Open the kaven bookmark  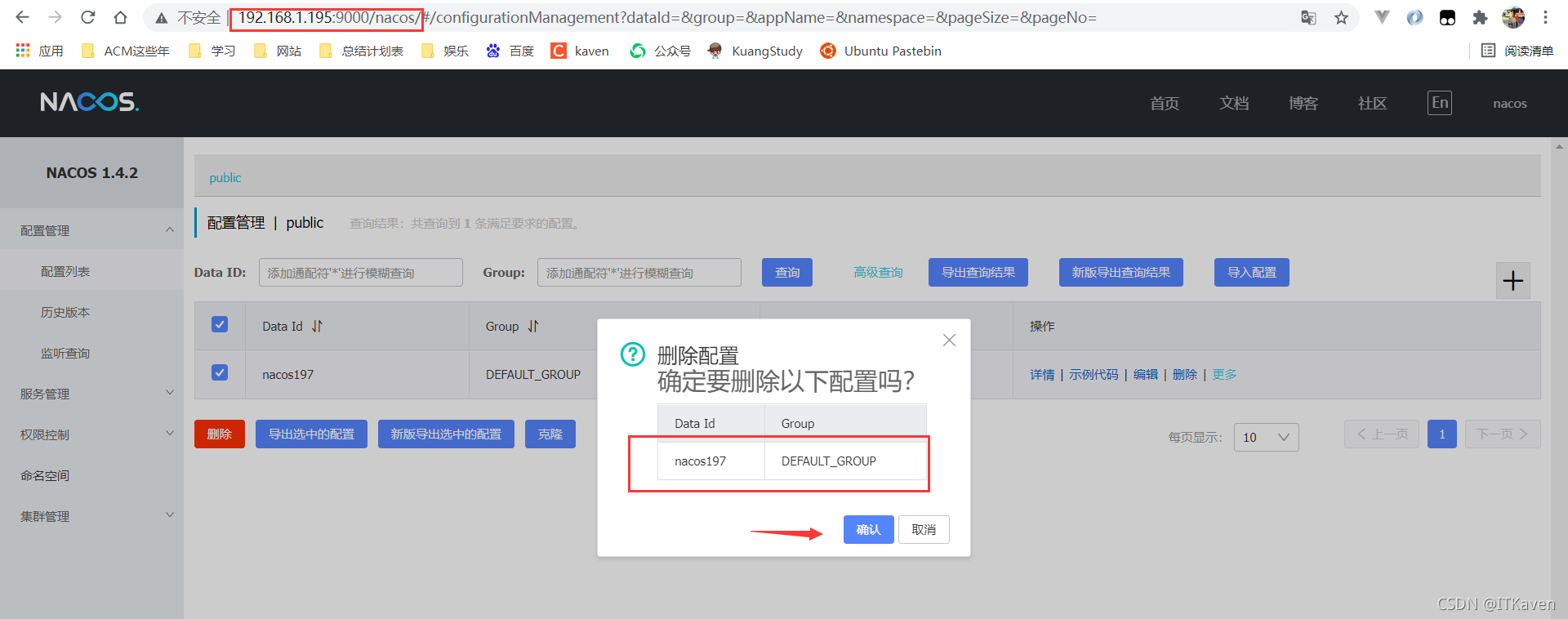[x=580, y=51]
